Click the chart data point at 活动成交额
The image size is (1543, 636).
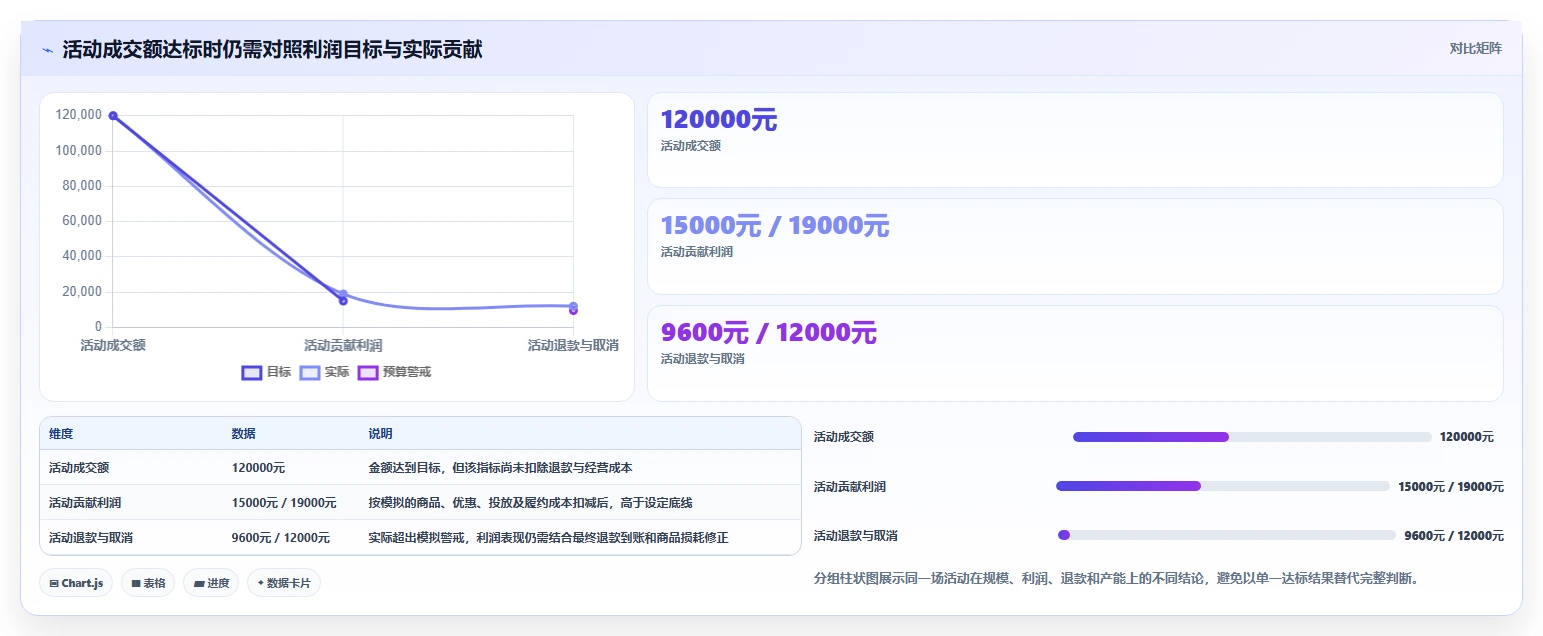point(113,116)
